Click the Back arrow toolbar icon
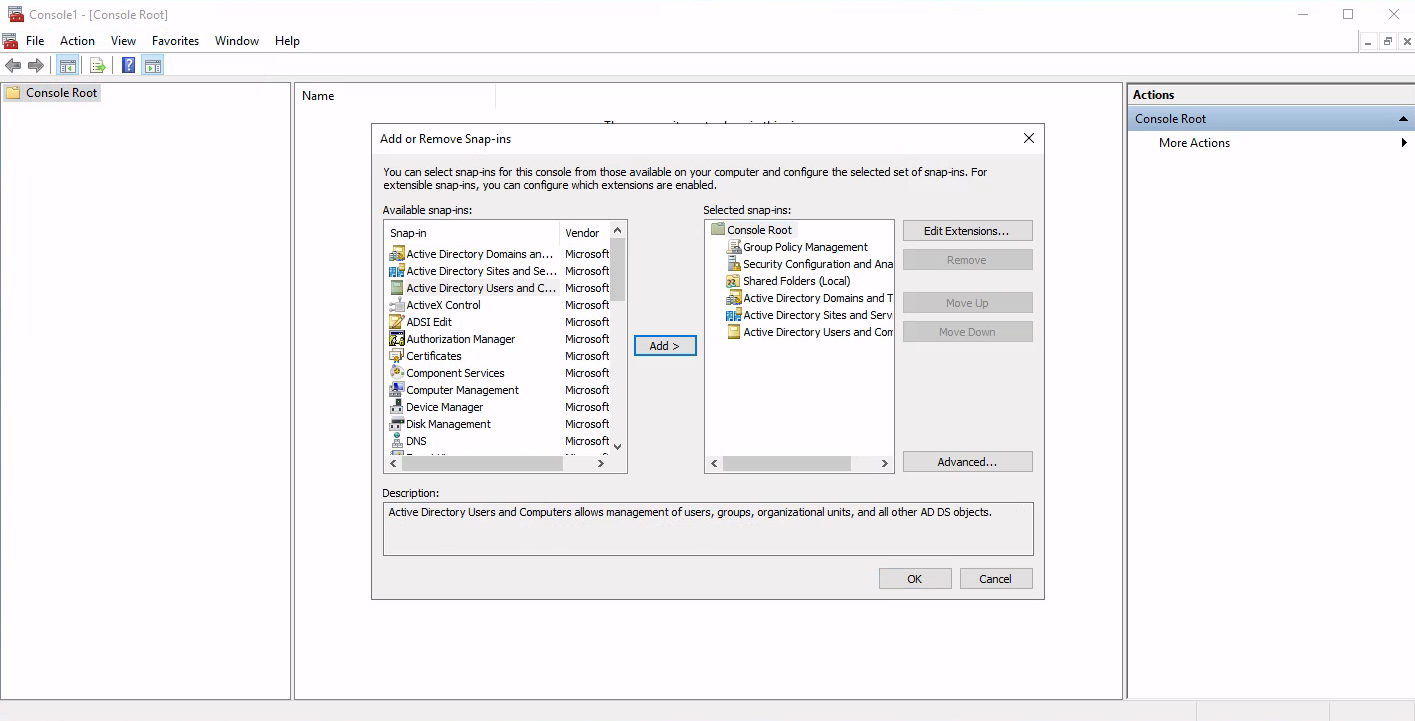This screenshot has width=1415, height=721. [13, 66]
